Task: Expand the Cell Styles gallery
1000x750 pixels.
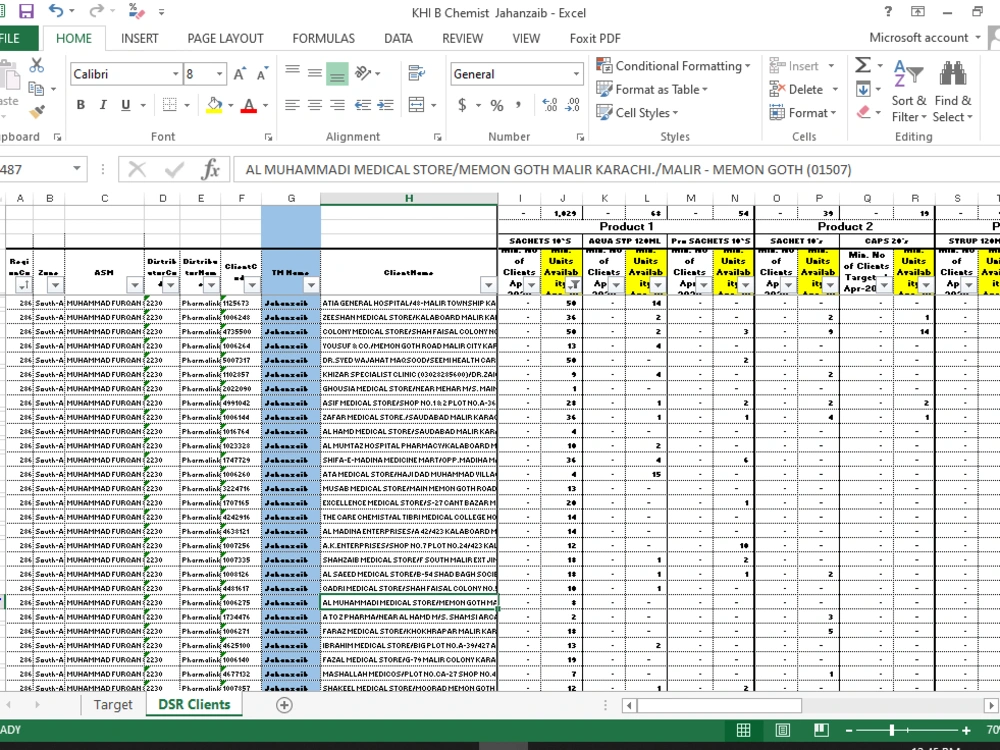Action: point(637,113)
